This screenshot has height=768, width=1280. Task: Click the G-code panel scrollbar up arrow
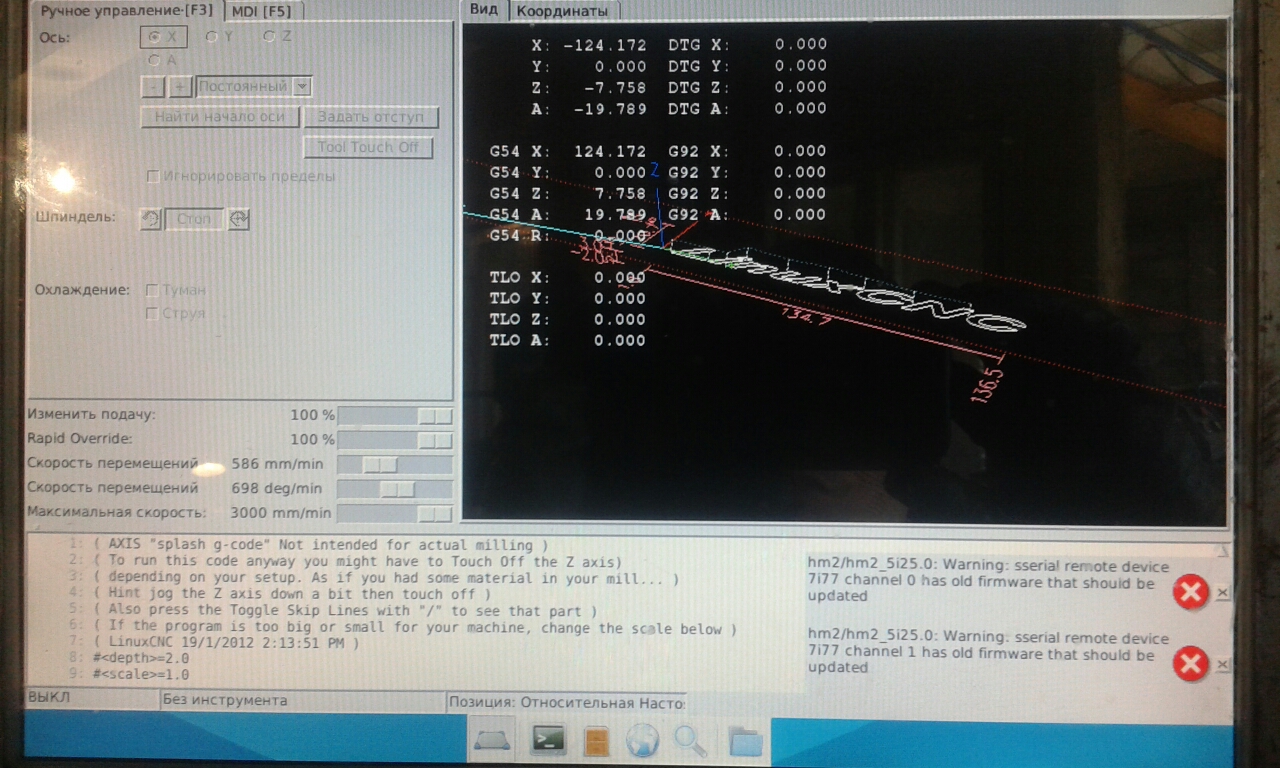click(x=1222, y=549)
